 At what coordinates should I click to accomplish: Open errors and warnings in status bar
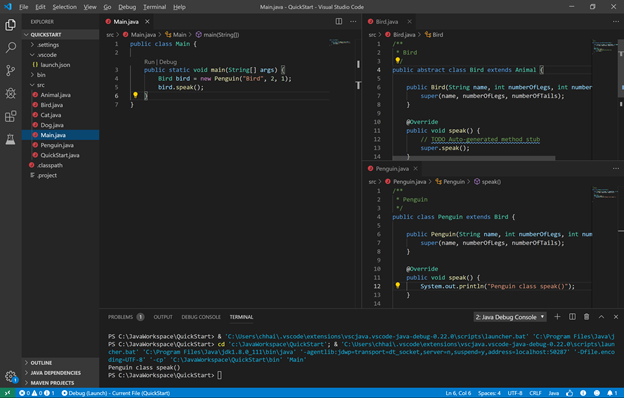37,393
